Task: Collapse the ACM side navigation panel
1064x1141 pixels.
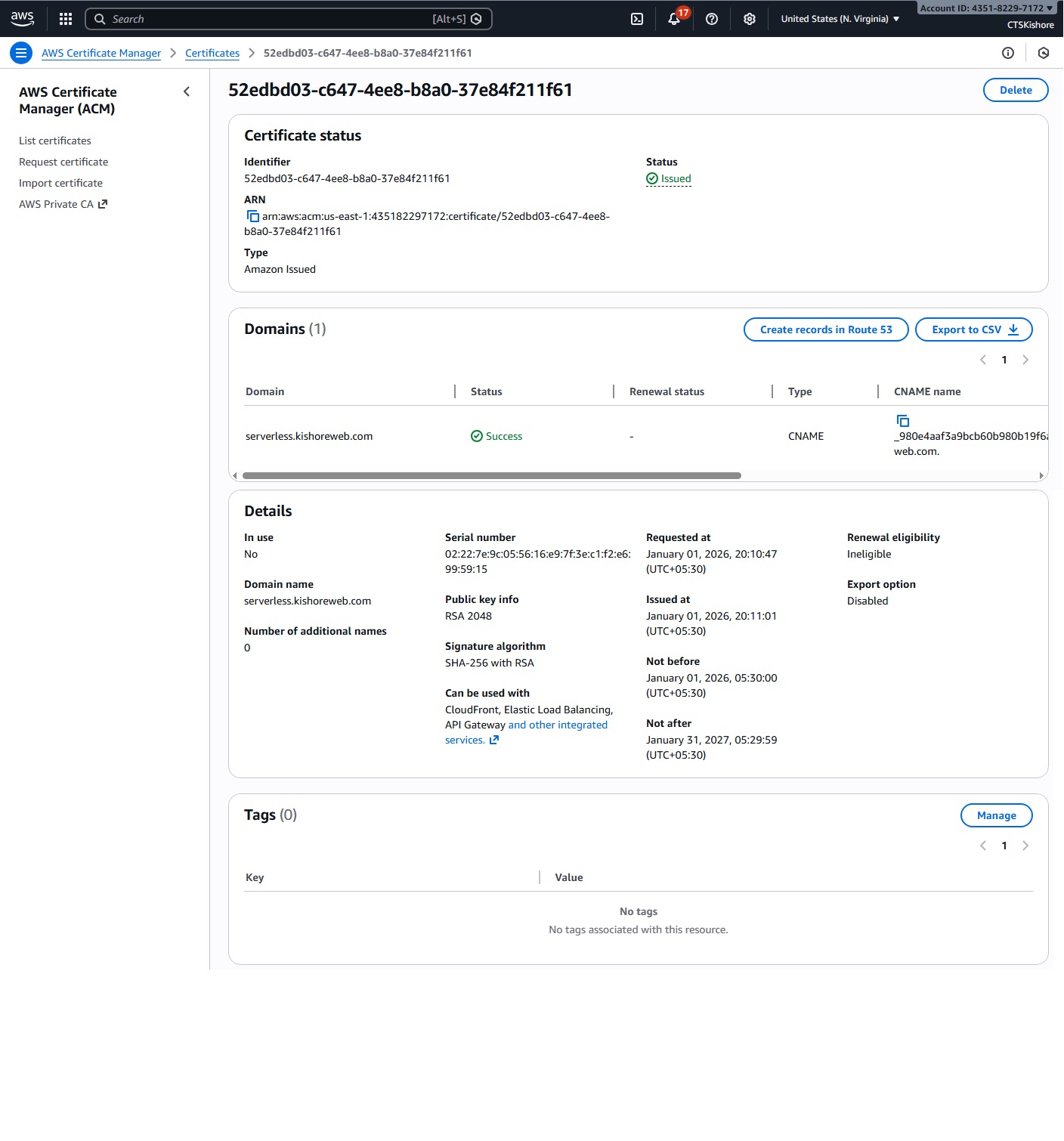Action: (x=187, y=91)
